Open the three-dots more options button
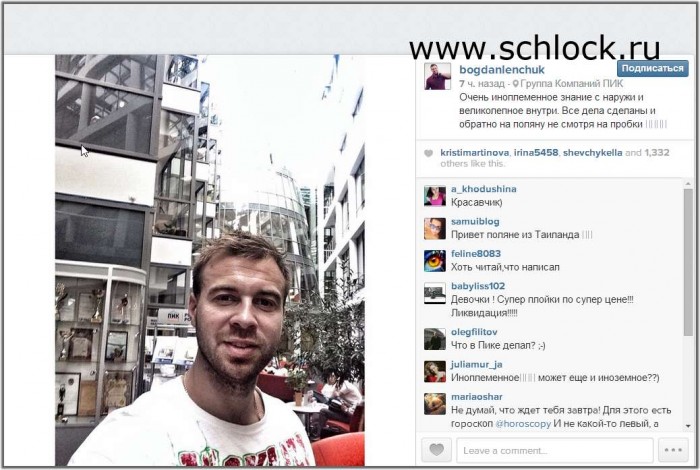700x470 pixels. pos(673,450)
